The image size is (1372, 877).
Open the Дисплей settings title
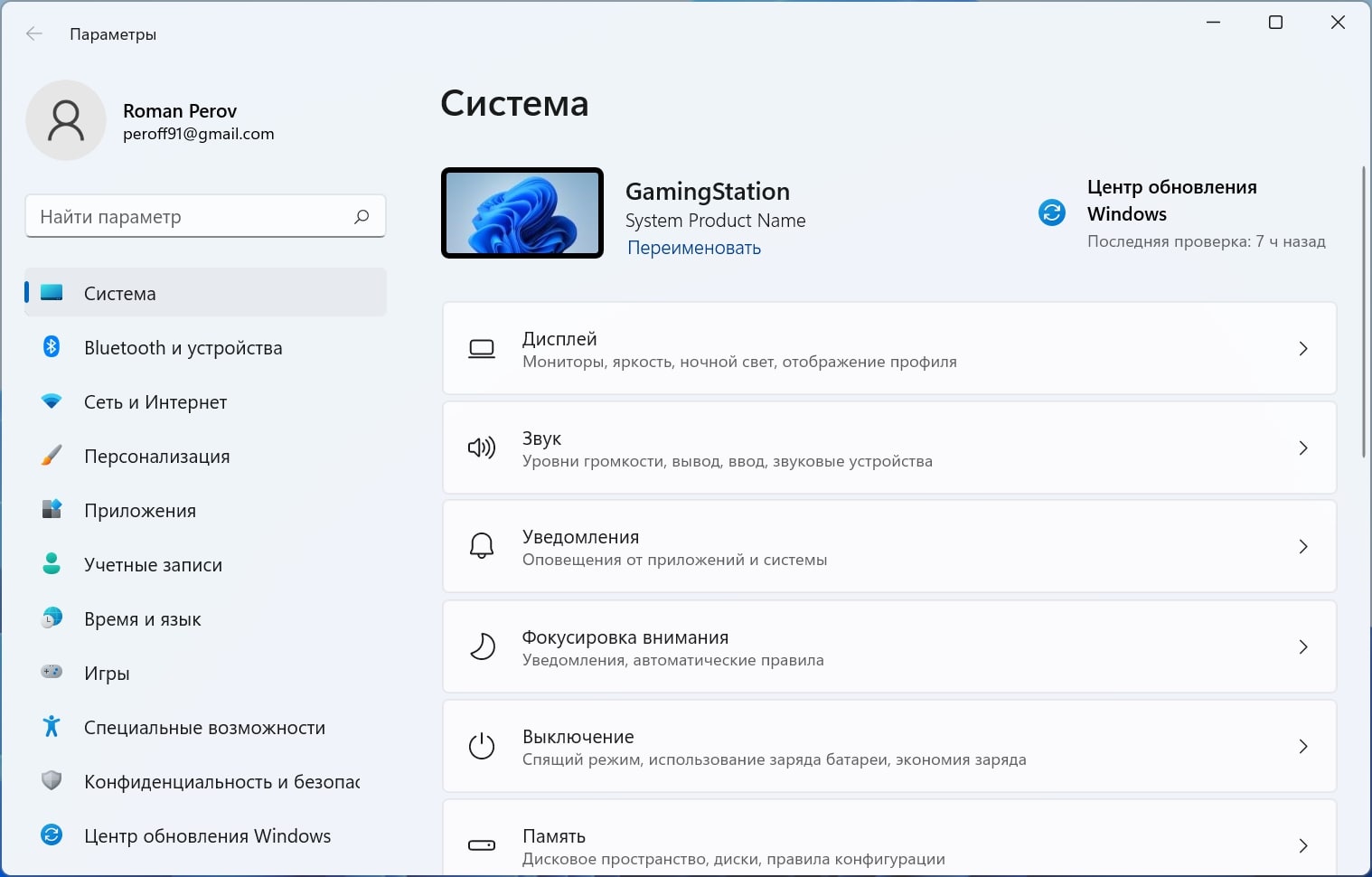point(559,339)
